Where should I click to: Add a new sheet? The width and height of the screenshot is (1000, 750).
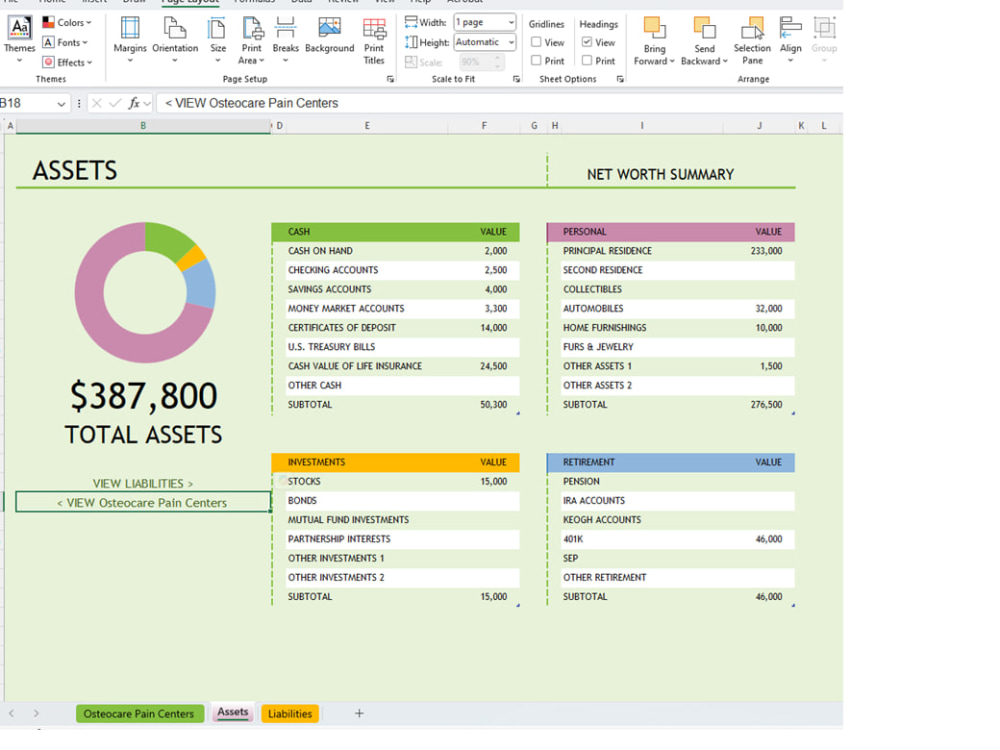(359, 714)
